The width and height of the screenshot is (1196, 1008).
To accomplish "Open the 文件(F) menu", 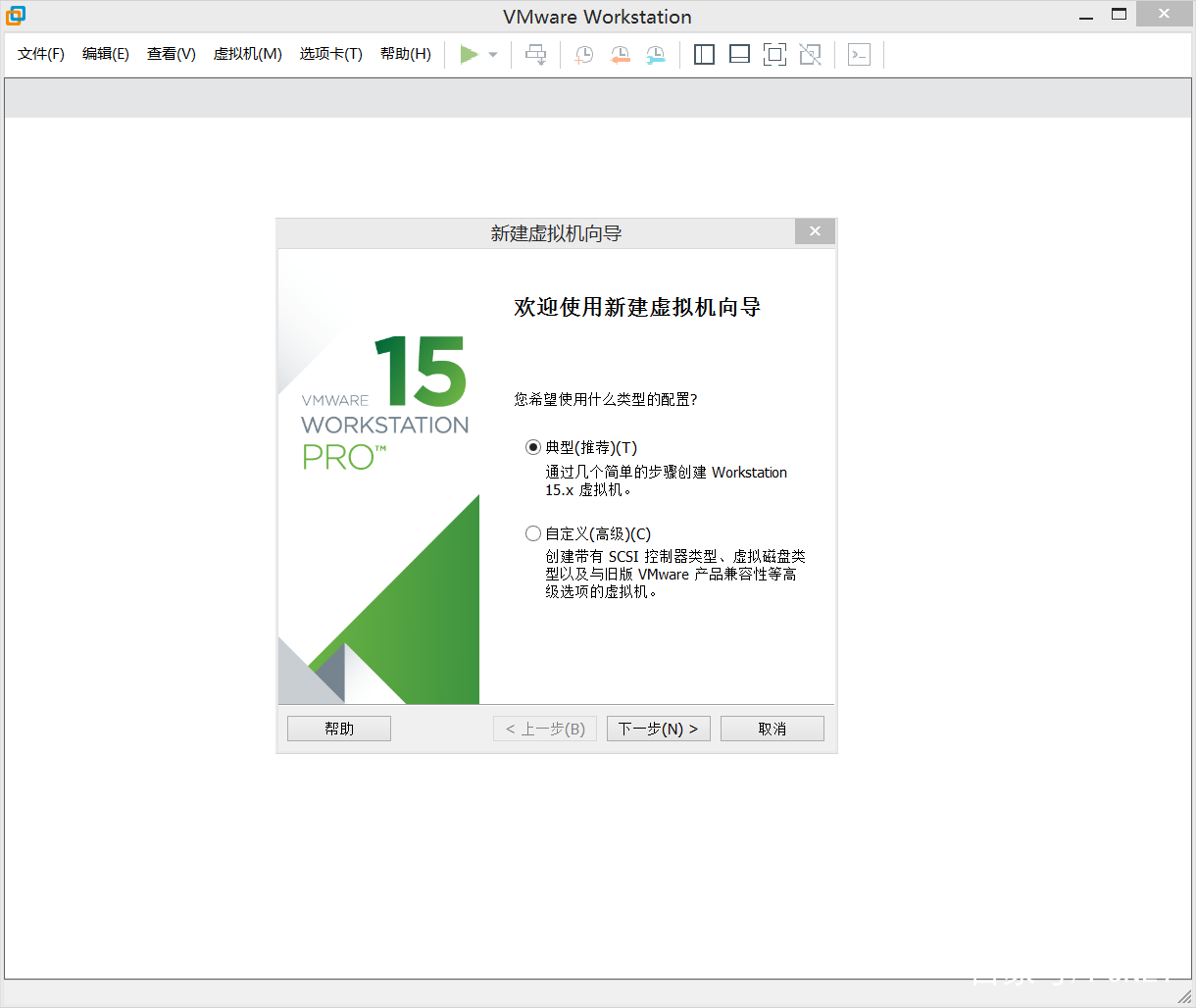I will 41,54.
